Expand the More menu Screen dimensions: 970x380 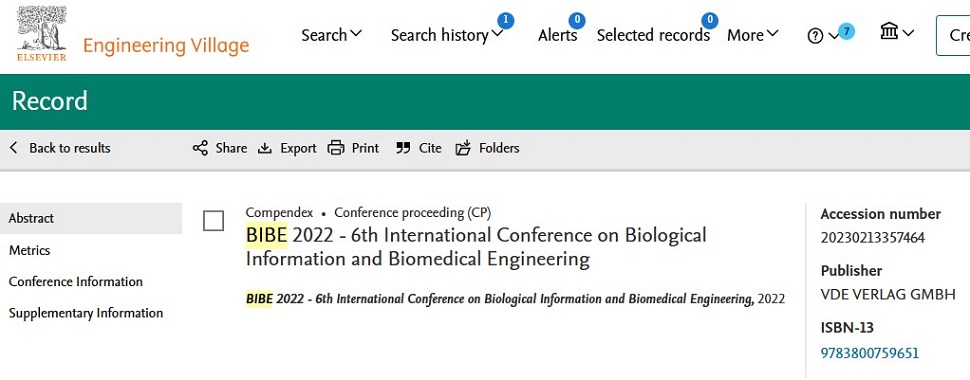coord(753,35)
